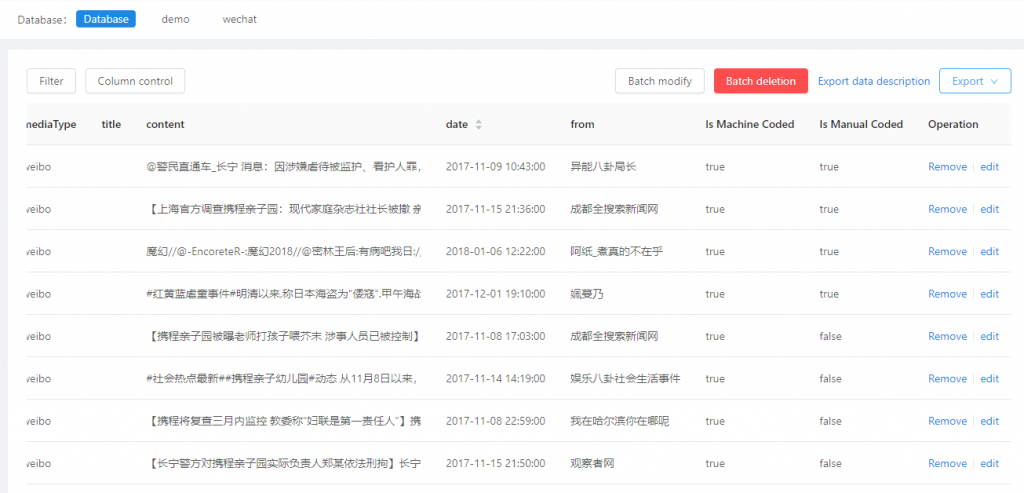This screenshot has height=493, width=1024.
Task: Switch to the wechat database tab
Action: pos(238,19)
